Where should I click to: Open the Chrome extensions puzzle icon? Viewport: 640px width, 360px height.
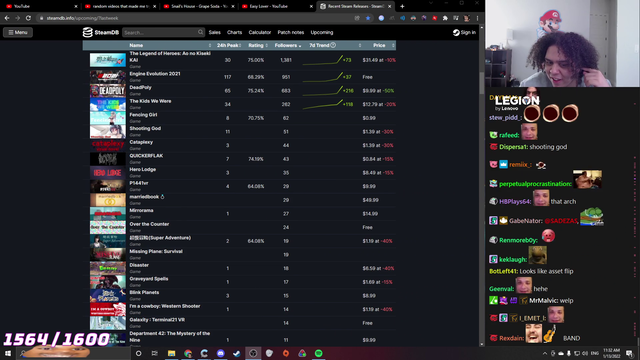click(x=445, y=18)
